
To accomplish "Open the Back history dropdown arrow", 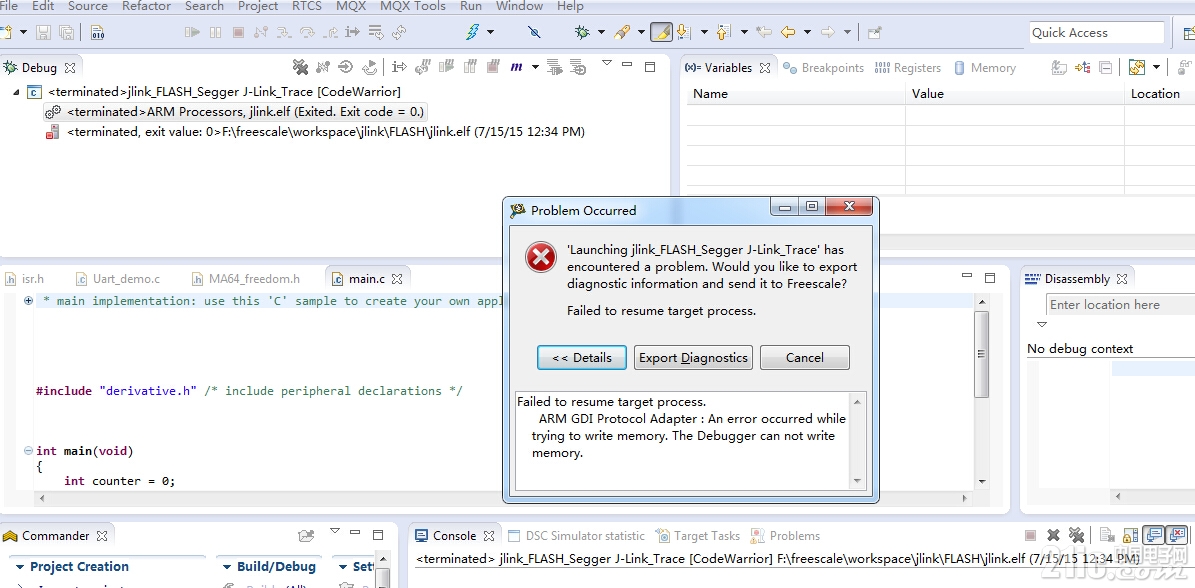I will pos(807,33).
